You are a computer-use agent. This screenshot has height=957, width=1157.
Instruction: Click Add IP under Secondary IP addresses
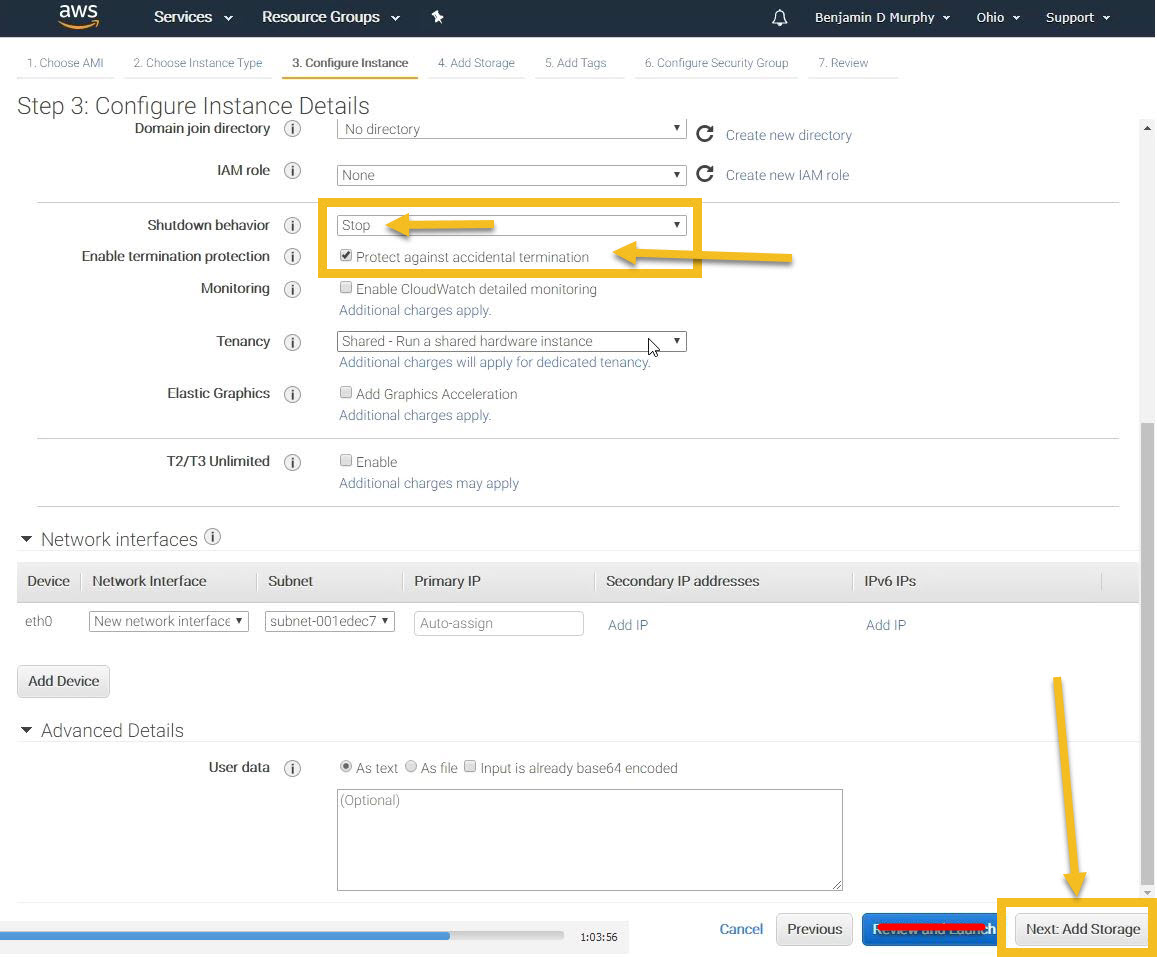pyautogui.click(x=627, y=625)
